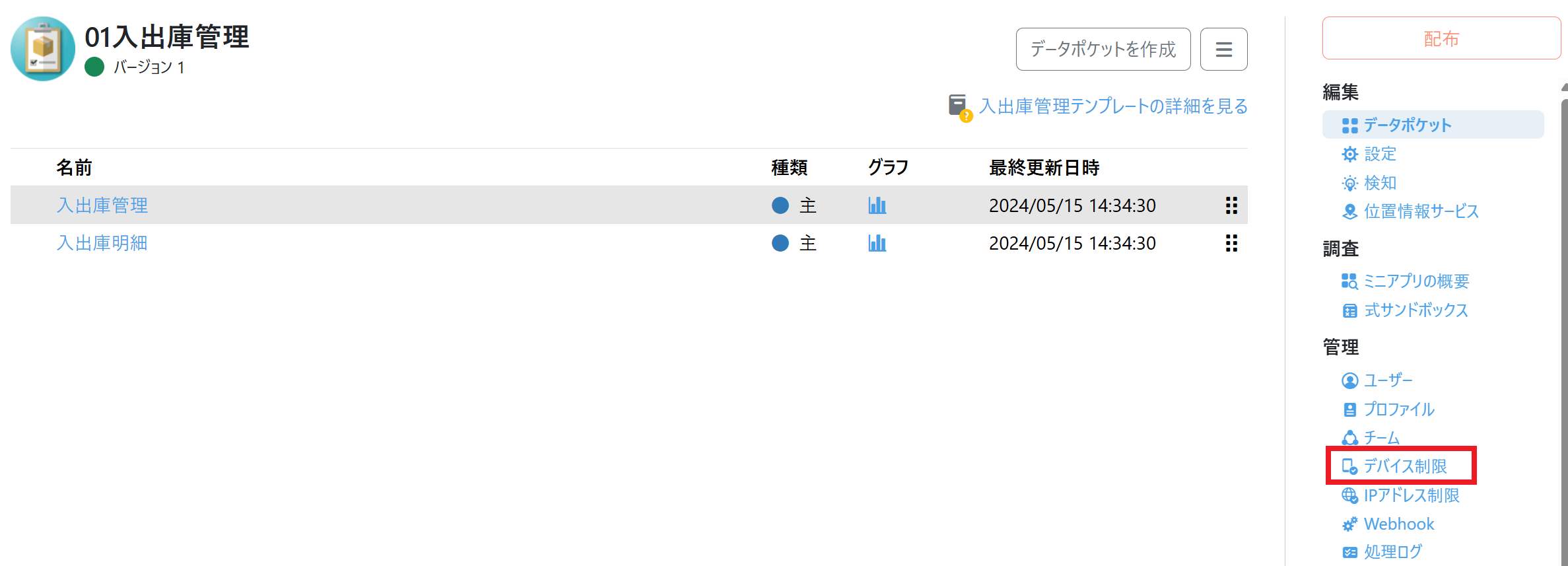Select データポケット in sidebar
This screenshot has height=566, width=1568.
tap(1407, 125)
